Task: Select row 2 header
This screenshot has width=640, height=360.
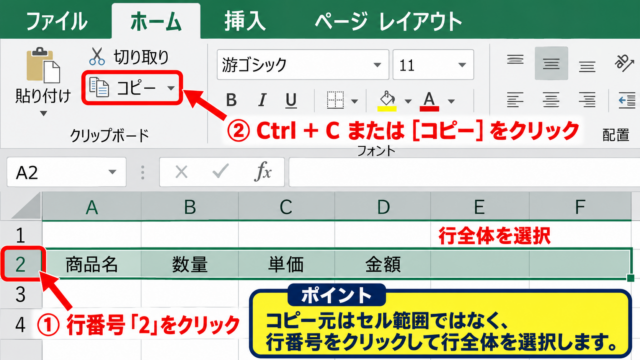Action: click(x=21, y=264)
